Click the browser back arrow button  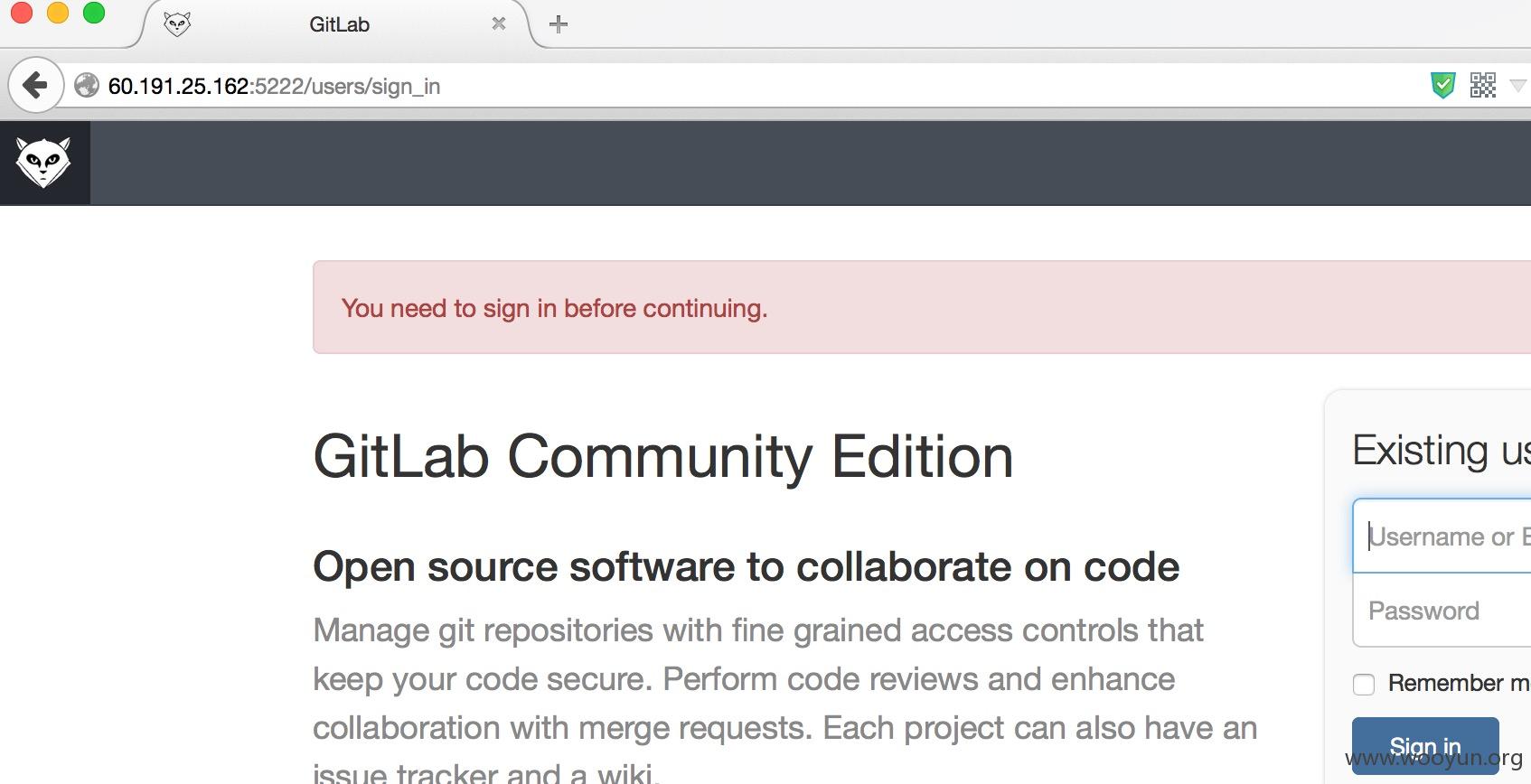[x=35, y=86]
